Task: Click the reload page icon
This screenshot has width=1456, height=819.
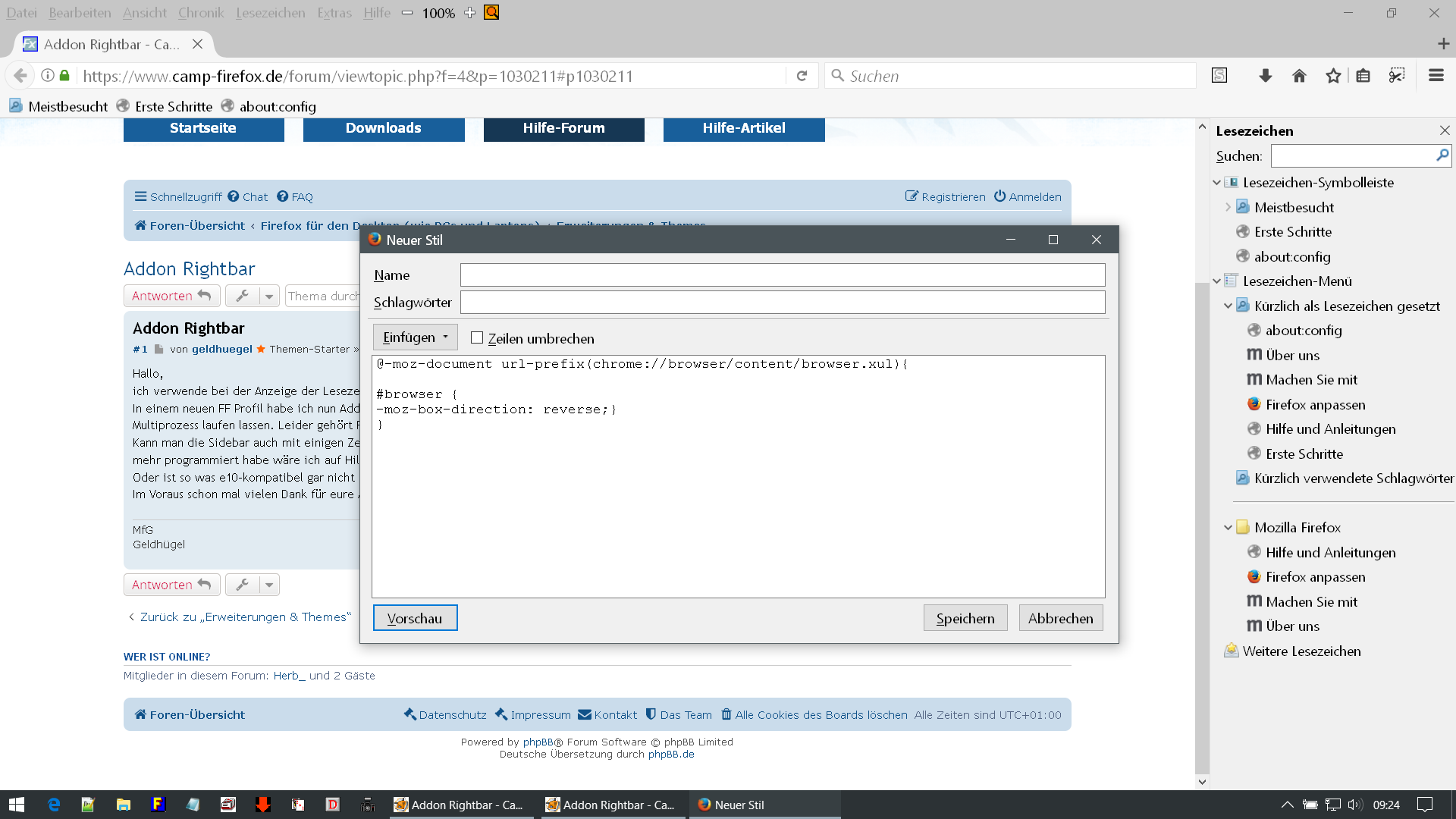Action: pyautogui.click(x=802, y=76)
